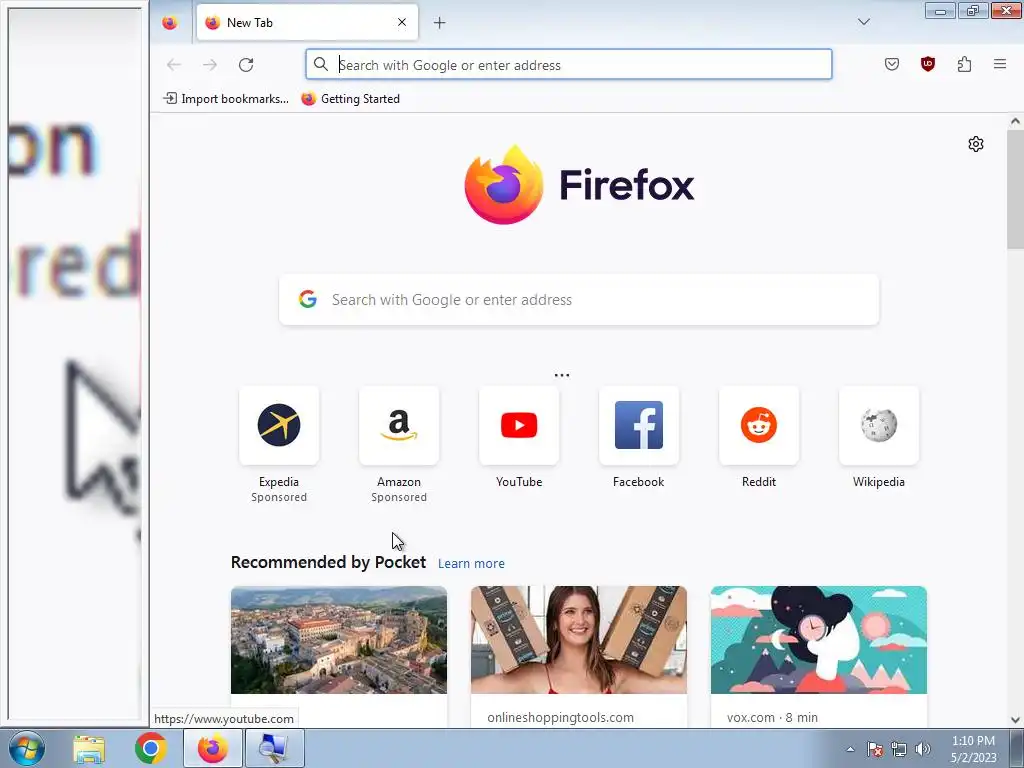This screenshot has height=768, width=1024.
Task: Focus the address bar search field
Action: pyautogui.click(x=569, y=65)
